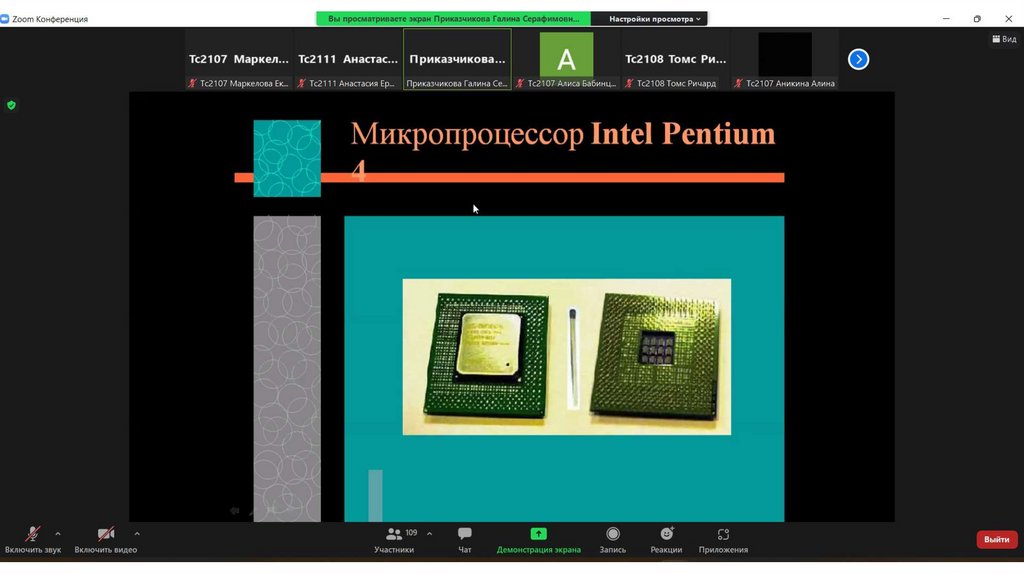Open video options arrow next to Включить видео

coord(136,534)
